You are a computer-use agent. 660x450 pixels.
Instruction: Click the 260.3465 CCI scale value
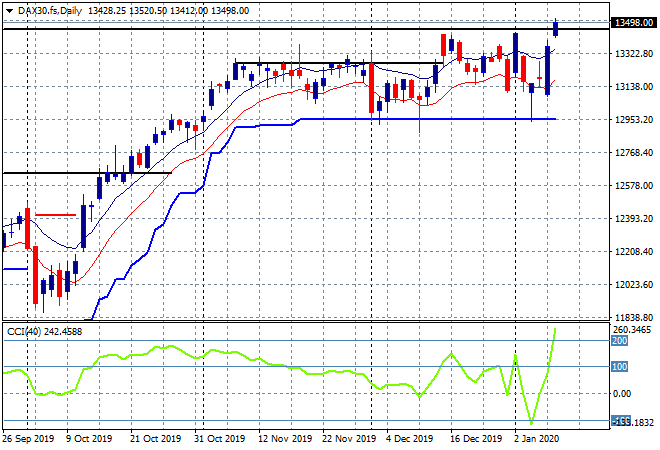[632, 330]
